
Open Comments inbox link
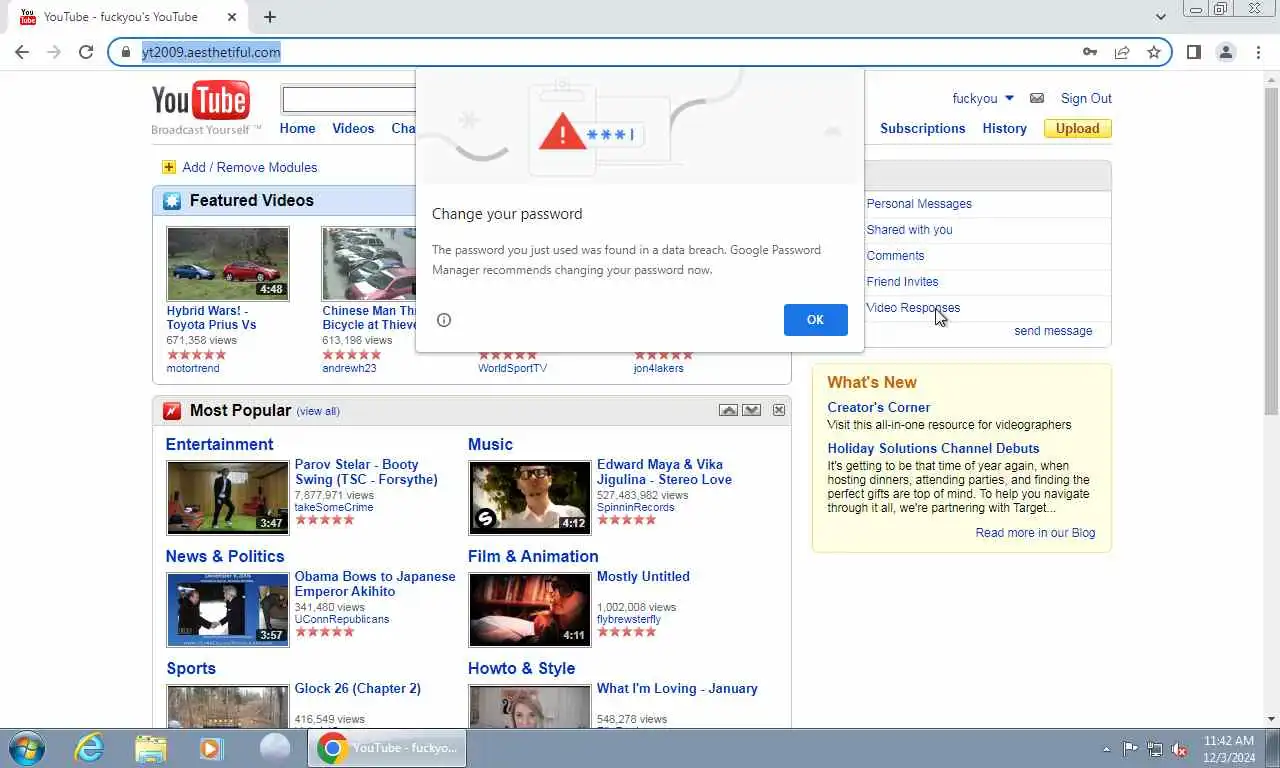[x=895, y=255]
